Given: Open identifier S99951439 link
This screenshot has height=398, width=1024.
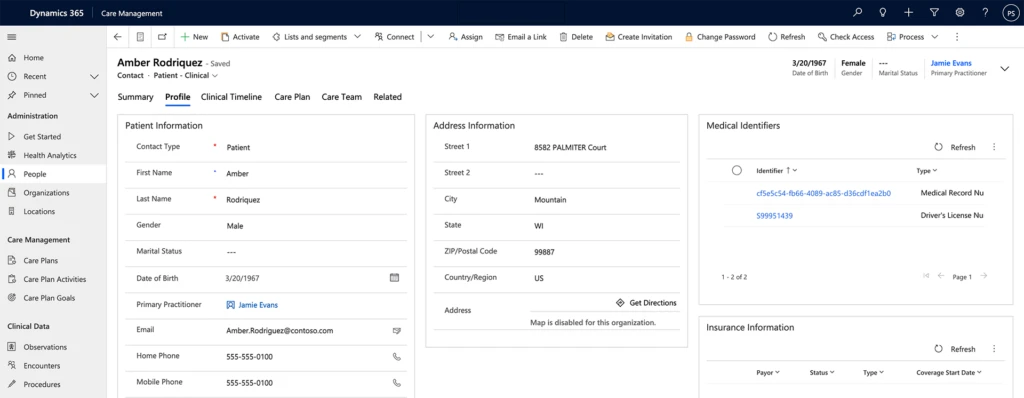Looking at the screenshot, I should click(775, 216).
